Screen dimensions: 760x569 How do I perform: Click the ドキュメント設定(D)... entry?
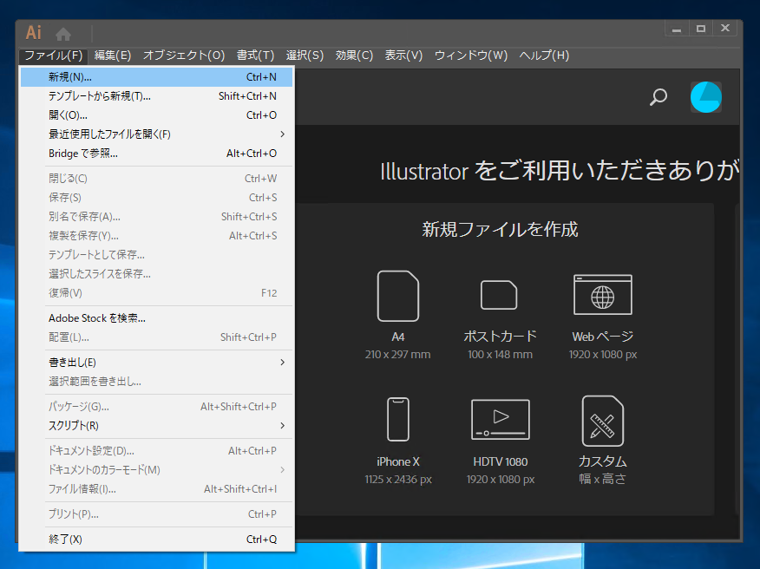[x=157, y=451]
